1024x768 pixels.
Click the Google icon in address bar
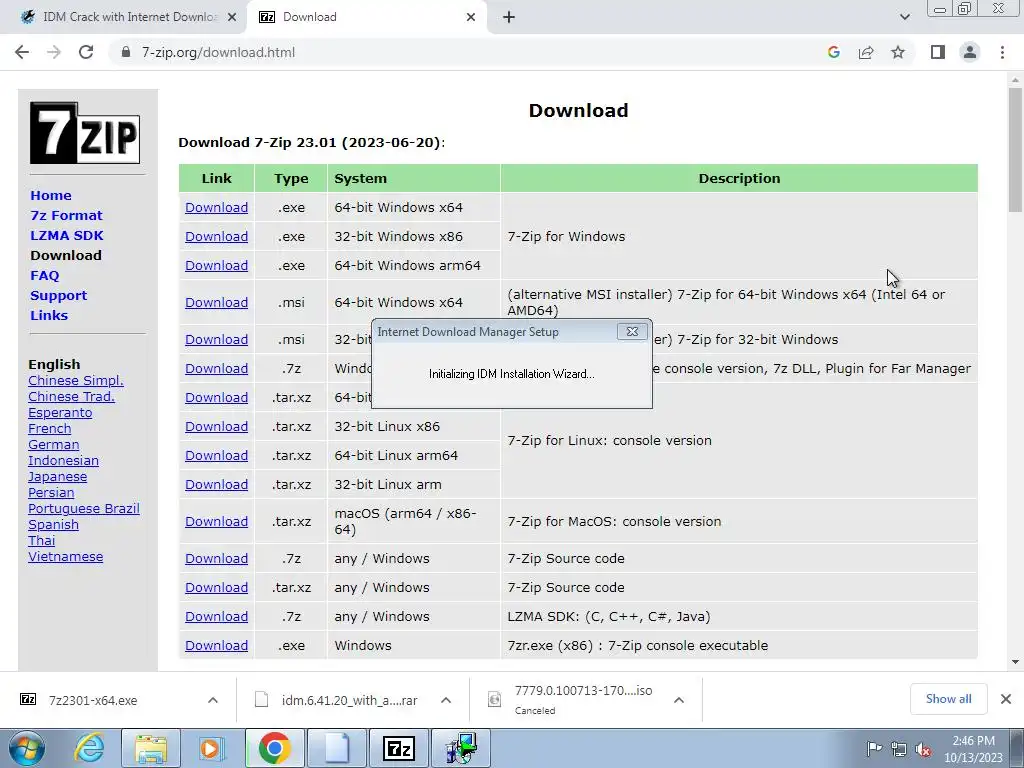coord(833,52)
